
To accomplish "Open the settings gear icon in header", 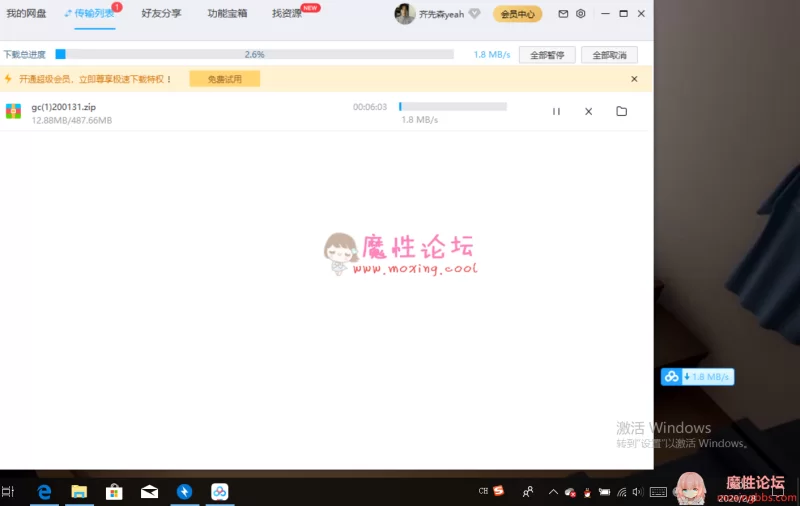I will click(x=581, y=14).
